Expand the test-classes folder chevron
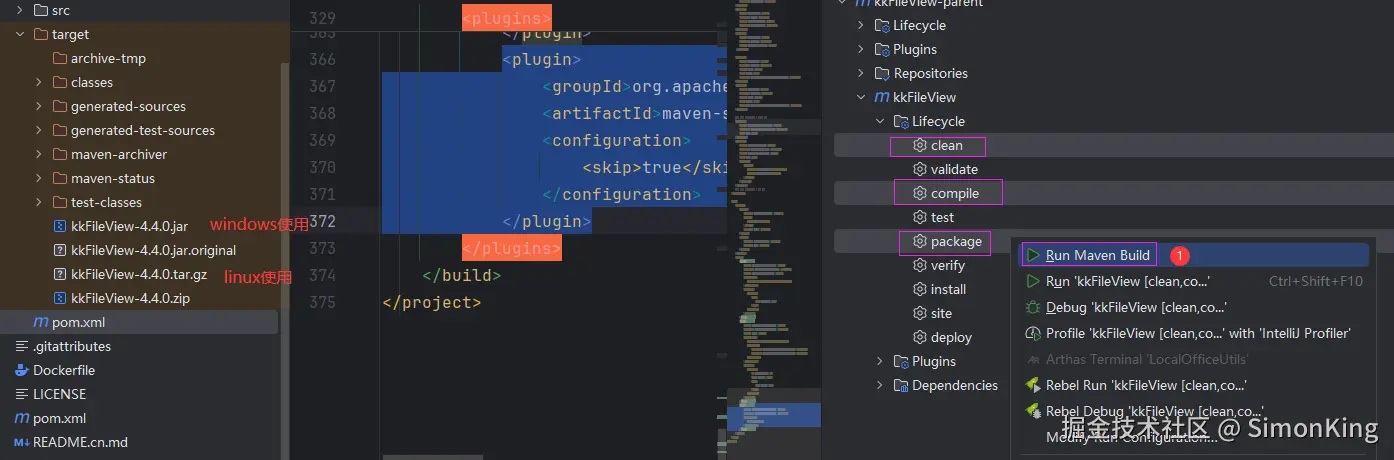Screen dimensions: 1394x460 [x=38, y=202]
